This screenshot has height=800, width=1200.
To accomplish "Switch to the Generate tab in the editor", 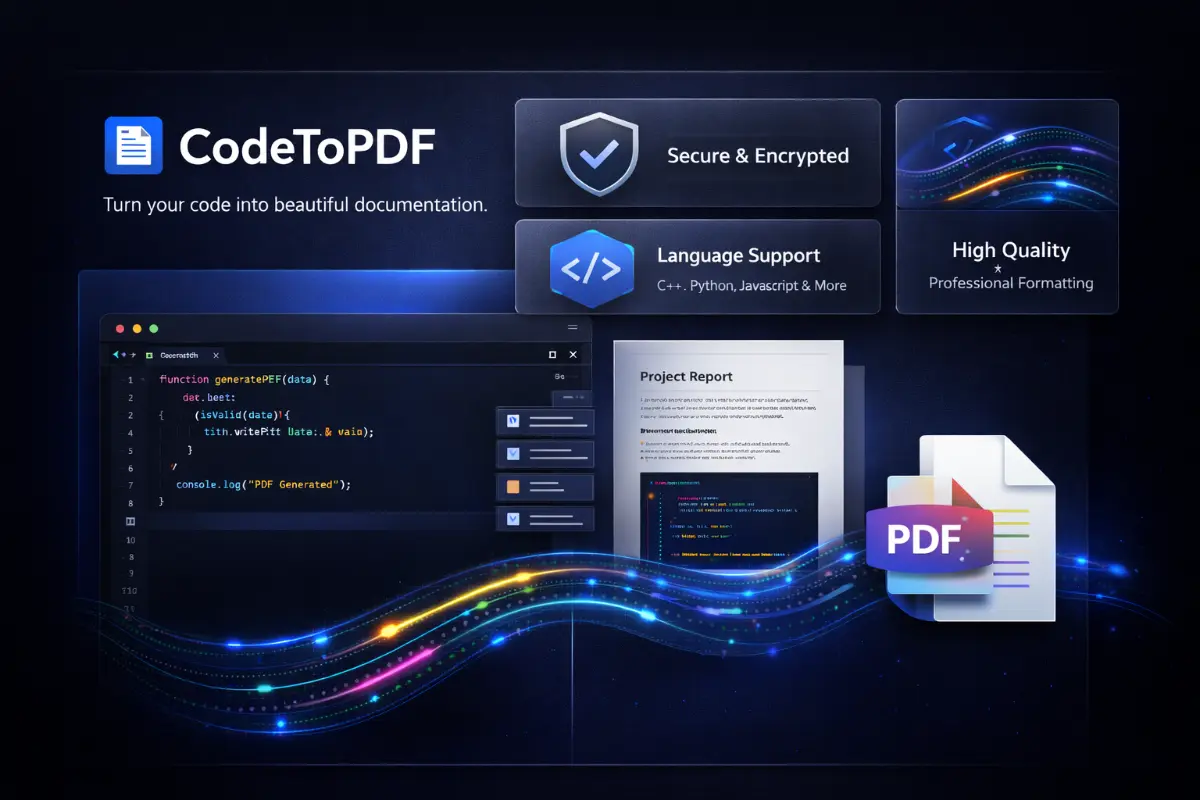I will pos(180,355).
